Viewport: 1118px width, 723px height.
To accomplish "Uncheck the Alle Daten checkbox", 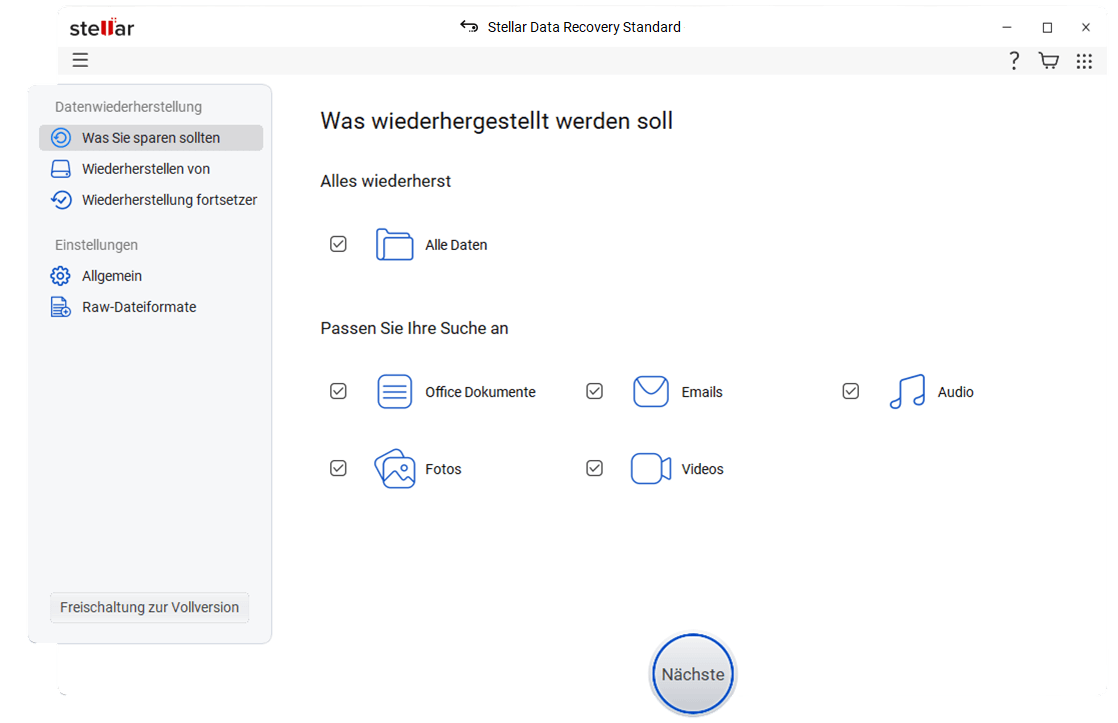I will point(338,243).
